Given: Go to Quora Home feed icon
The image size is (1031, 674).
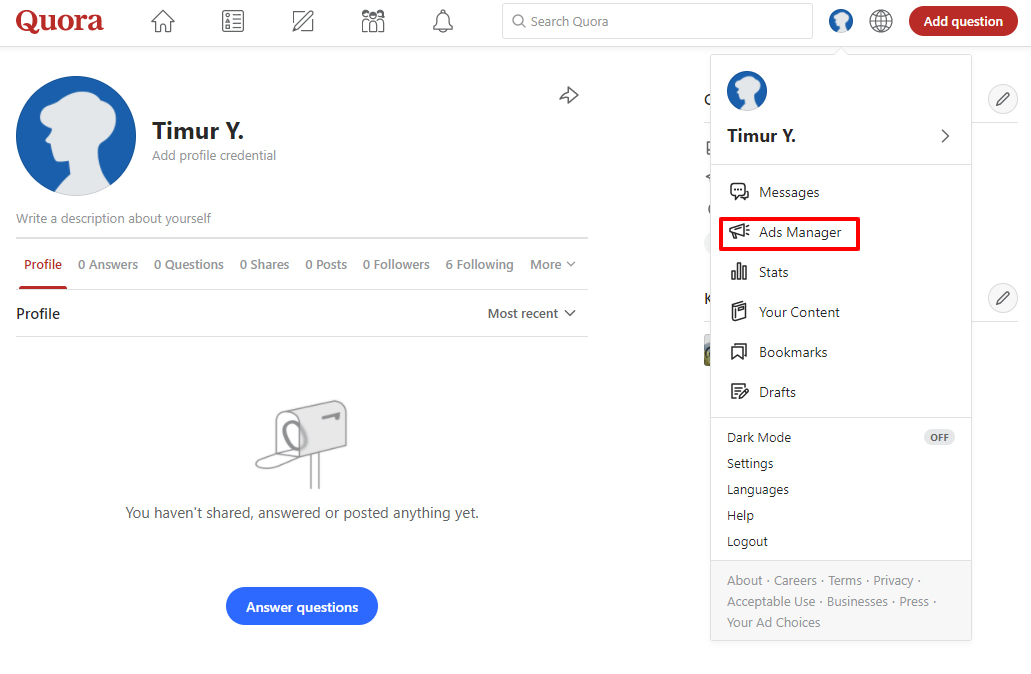Looking at the screenshot, I should pyautogui.click(x=163, y=21).
